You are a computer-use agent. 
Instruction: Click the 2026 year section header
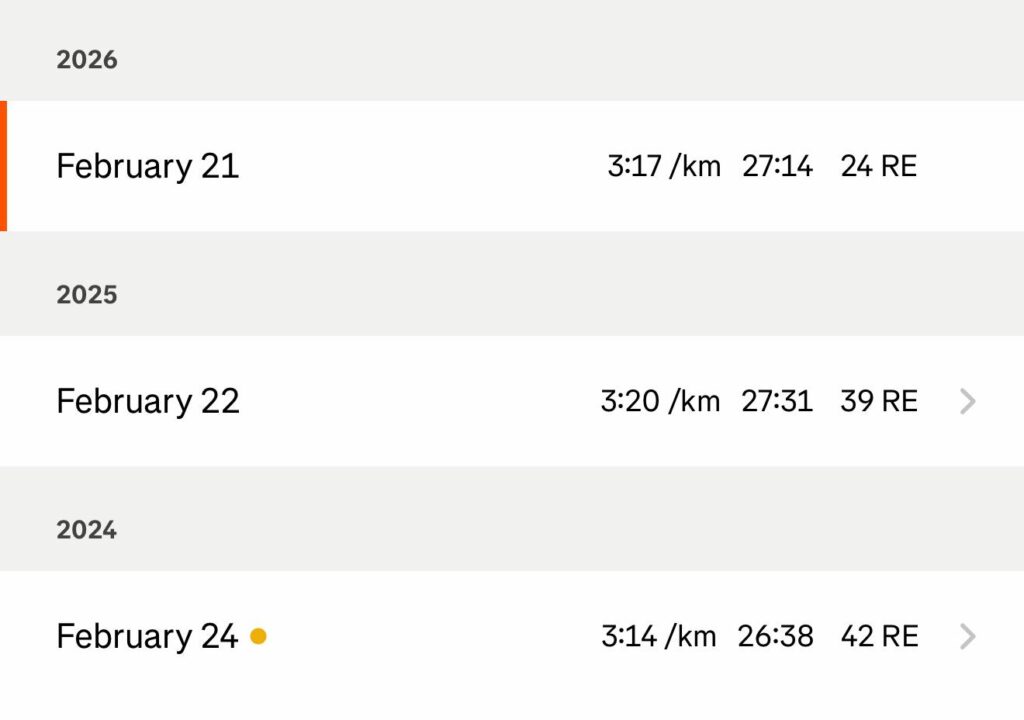pyautogui.click(x=87, y=60)
